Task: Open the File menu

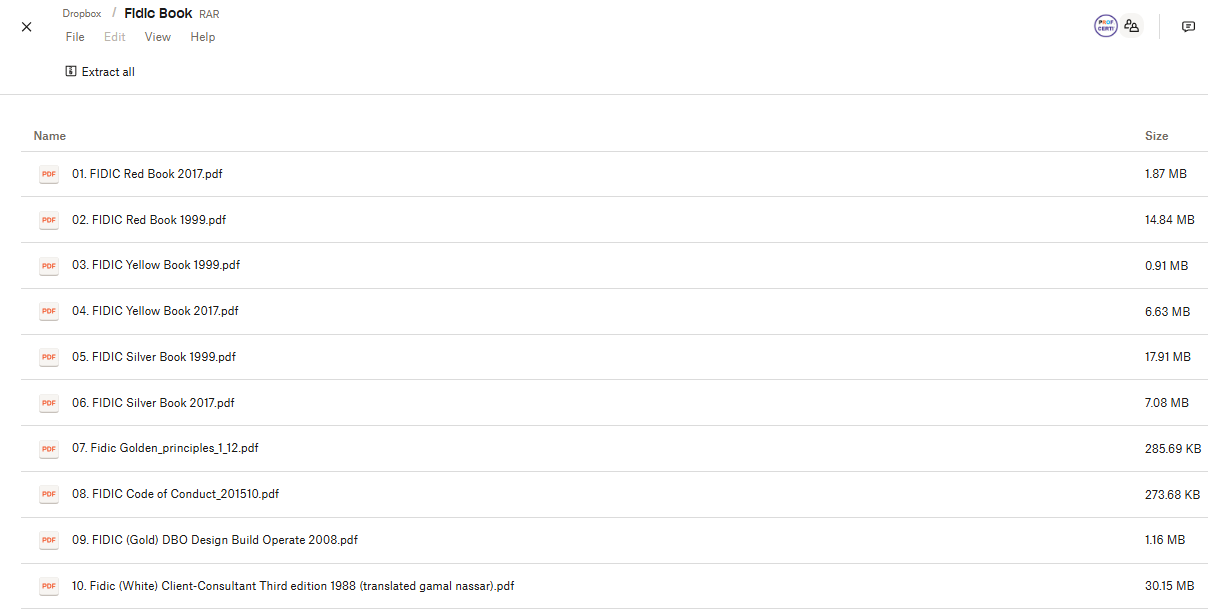Action: pos(75,37)
